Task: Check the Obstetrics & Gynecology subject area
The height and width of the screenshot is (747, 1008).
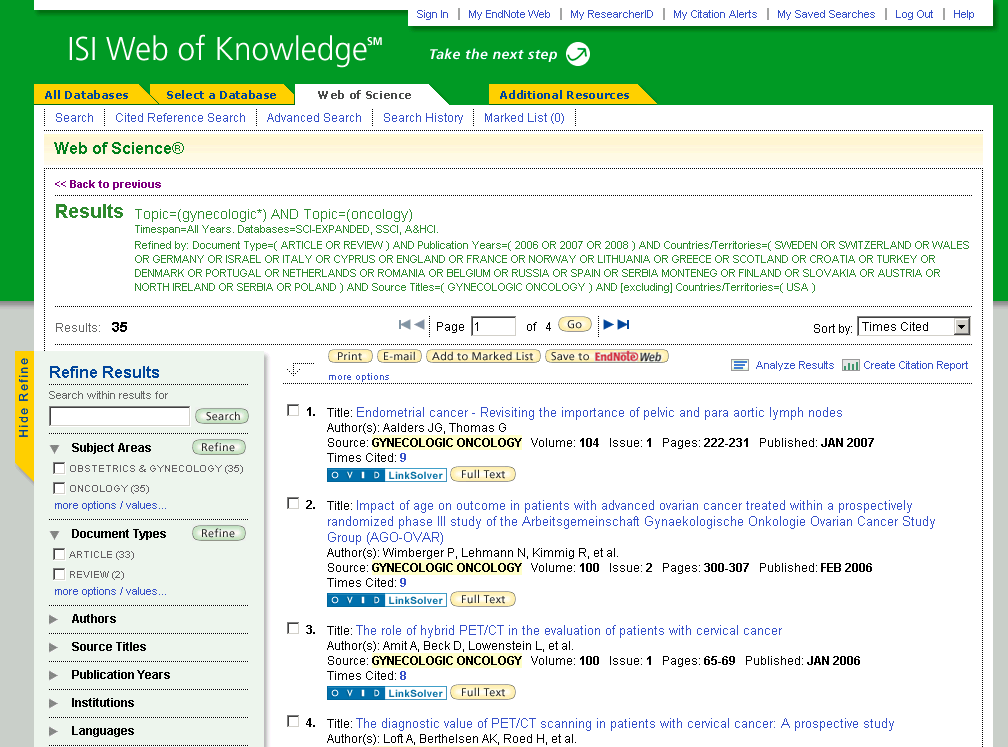Action: [59, 468]
